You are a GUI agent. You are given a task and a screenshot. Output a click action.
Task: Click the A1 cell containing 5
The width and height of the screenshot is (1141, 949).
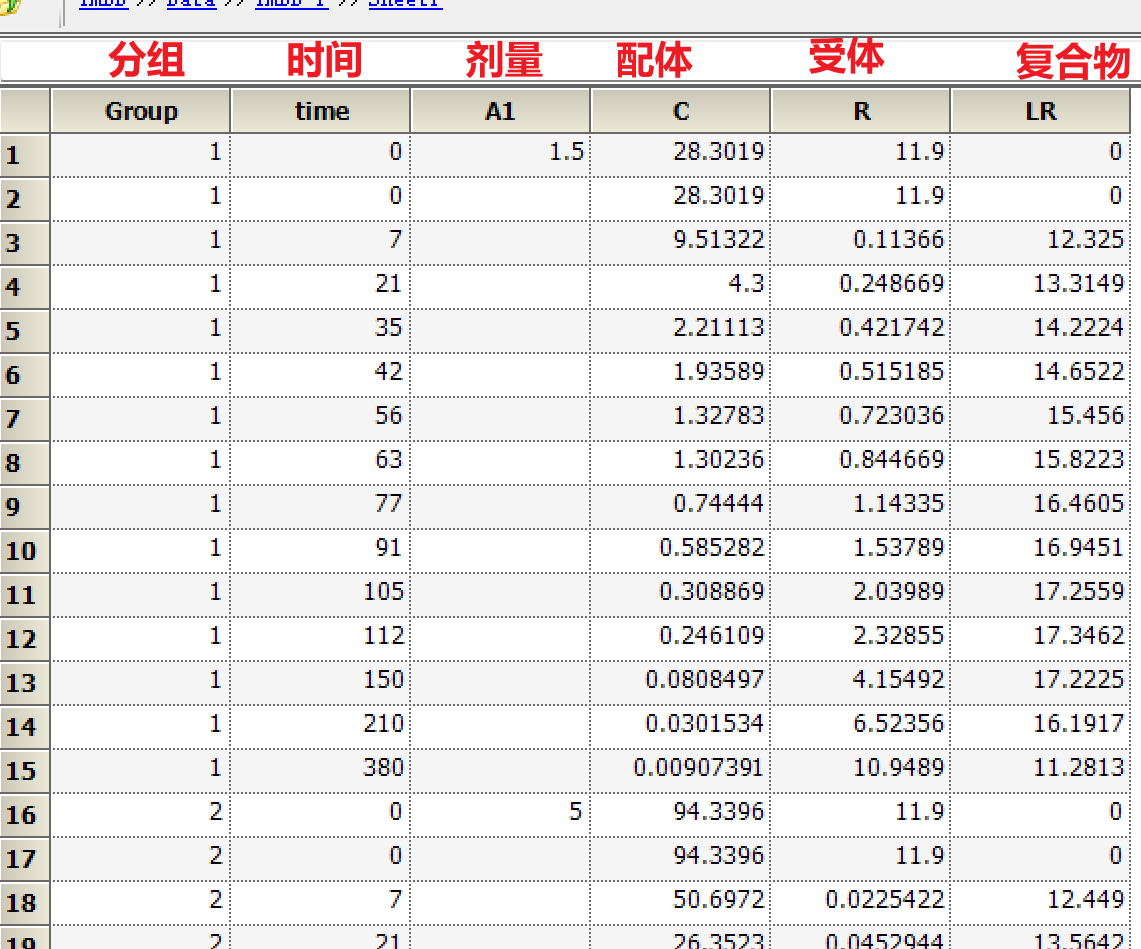click(x=501, y=812)
